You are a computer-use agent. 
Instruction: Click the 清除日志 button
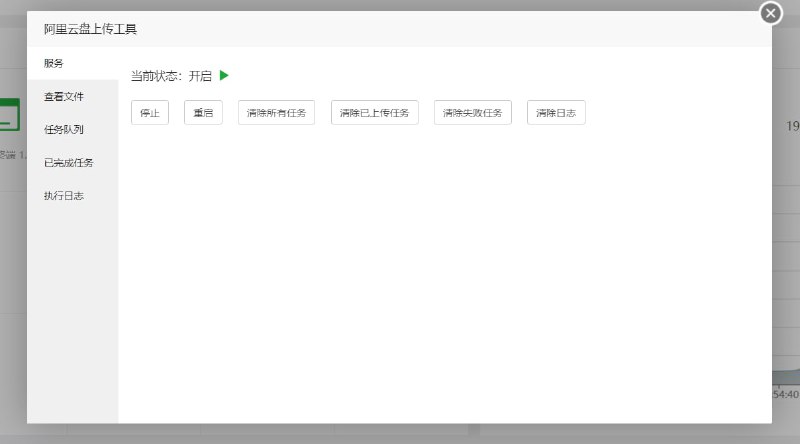(x=556, y=113)
